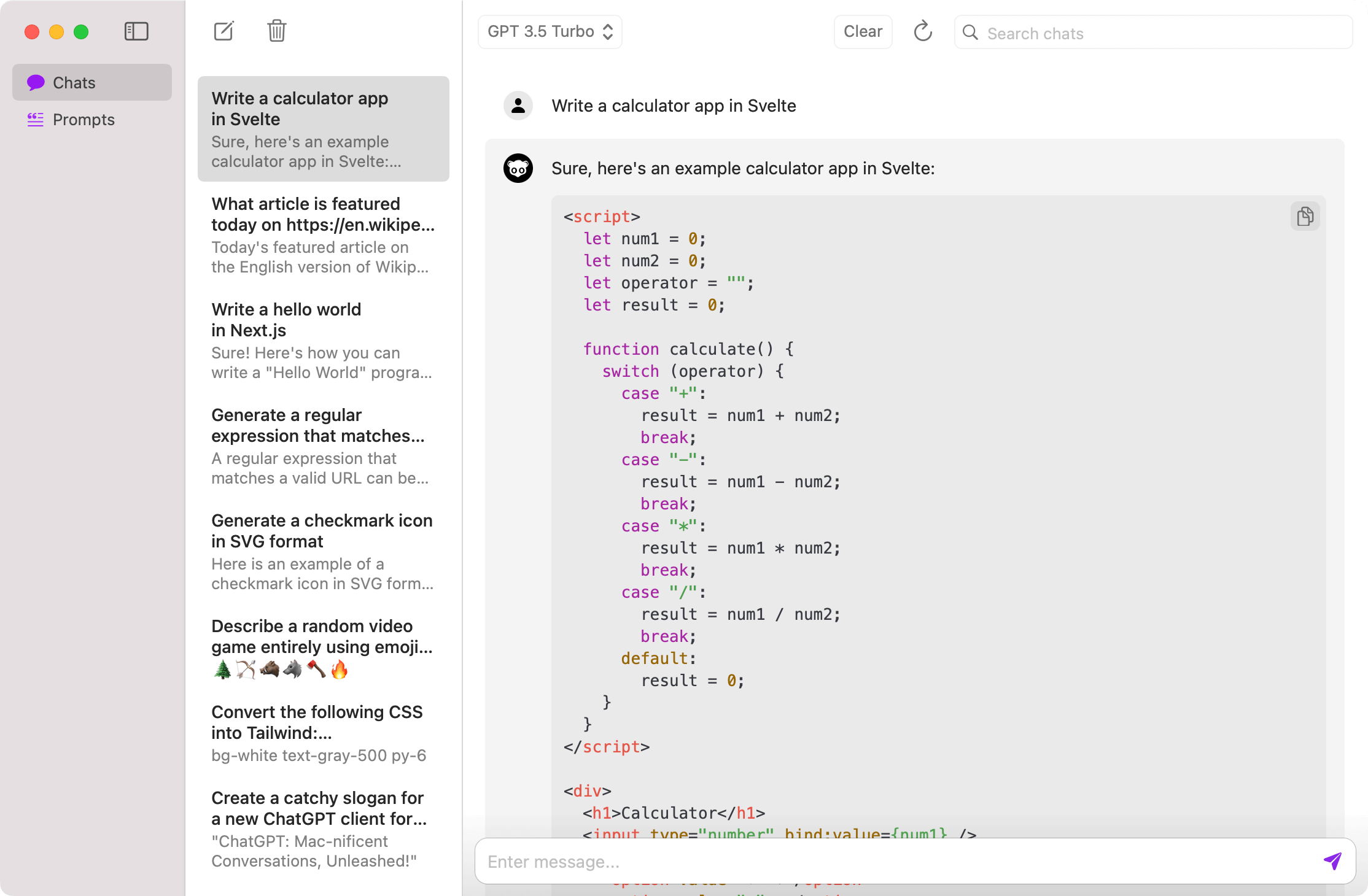Select the Wikipedia featured article chat
Image resolution: width=1368 pixels, height=896 pixels.
pyautogui.click(x=323, y=234)
